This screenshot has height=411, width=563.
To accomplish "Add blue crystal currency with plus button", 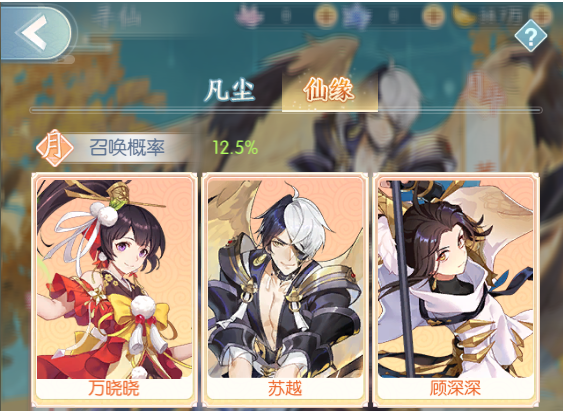I will pyautogui.click(x=434, y=17).
